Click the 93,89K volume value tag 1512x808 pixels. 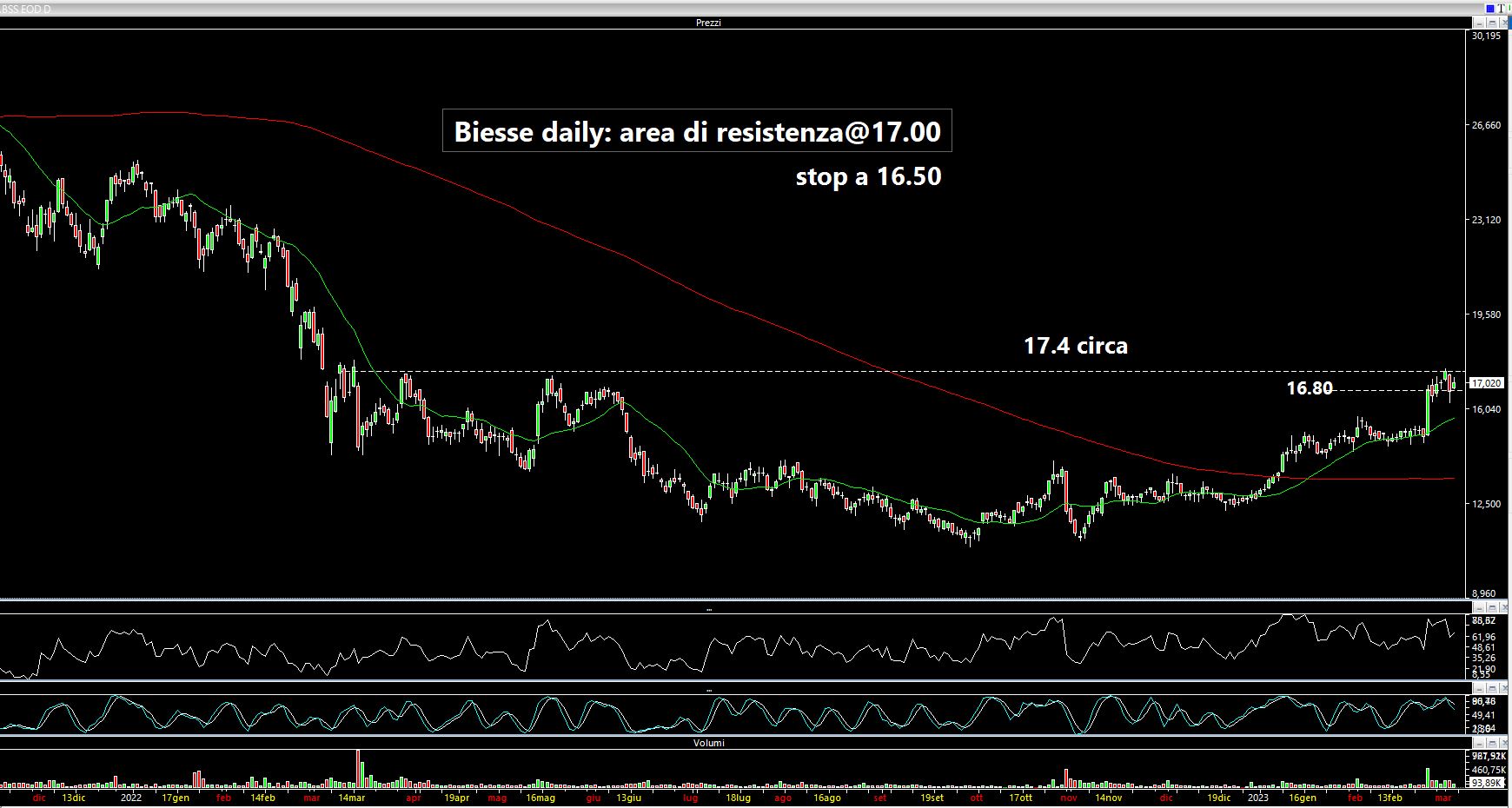(1487, 783)
